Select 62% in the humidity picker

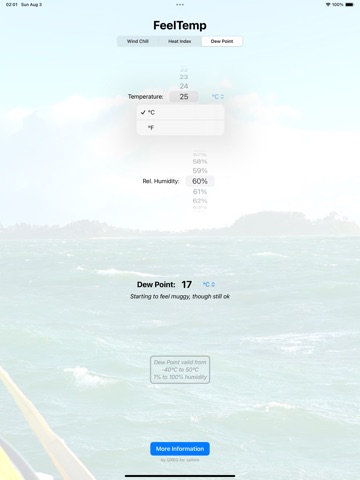click(x=200, y=201)
